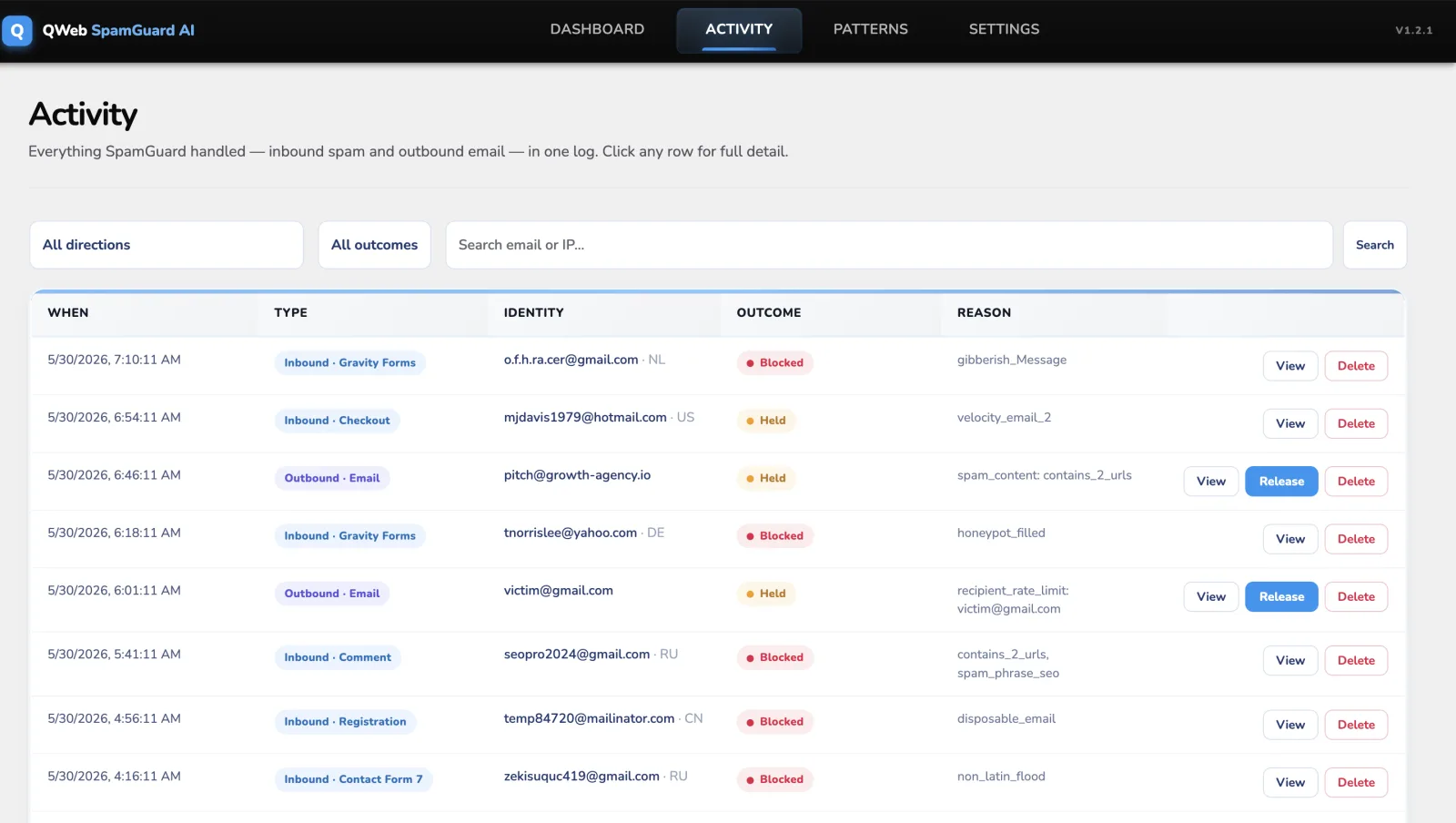
Task: Click the Search button
Action: 1375,245
